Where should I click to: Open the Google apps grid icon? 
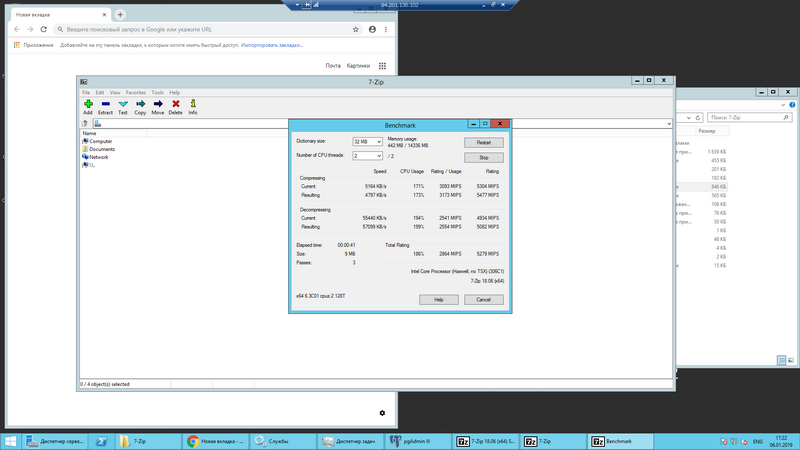coord(382,66)
